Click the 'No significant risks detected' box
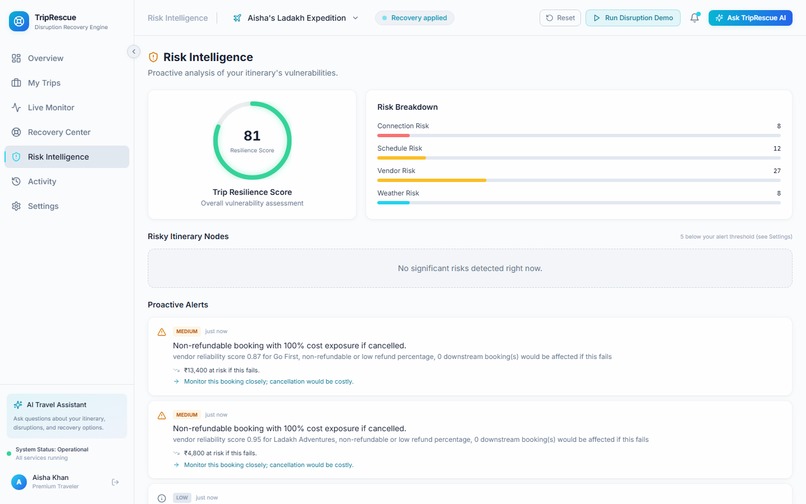 tap(470, 268)
